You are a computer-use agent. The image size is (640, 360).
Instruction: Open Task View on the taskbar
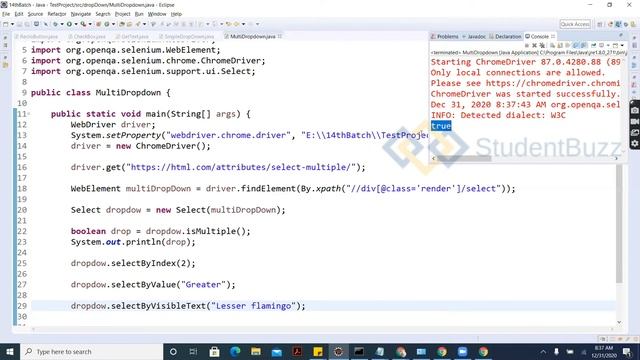pos(193,351)
